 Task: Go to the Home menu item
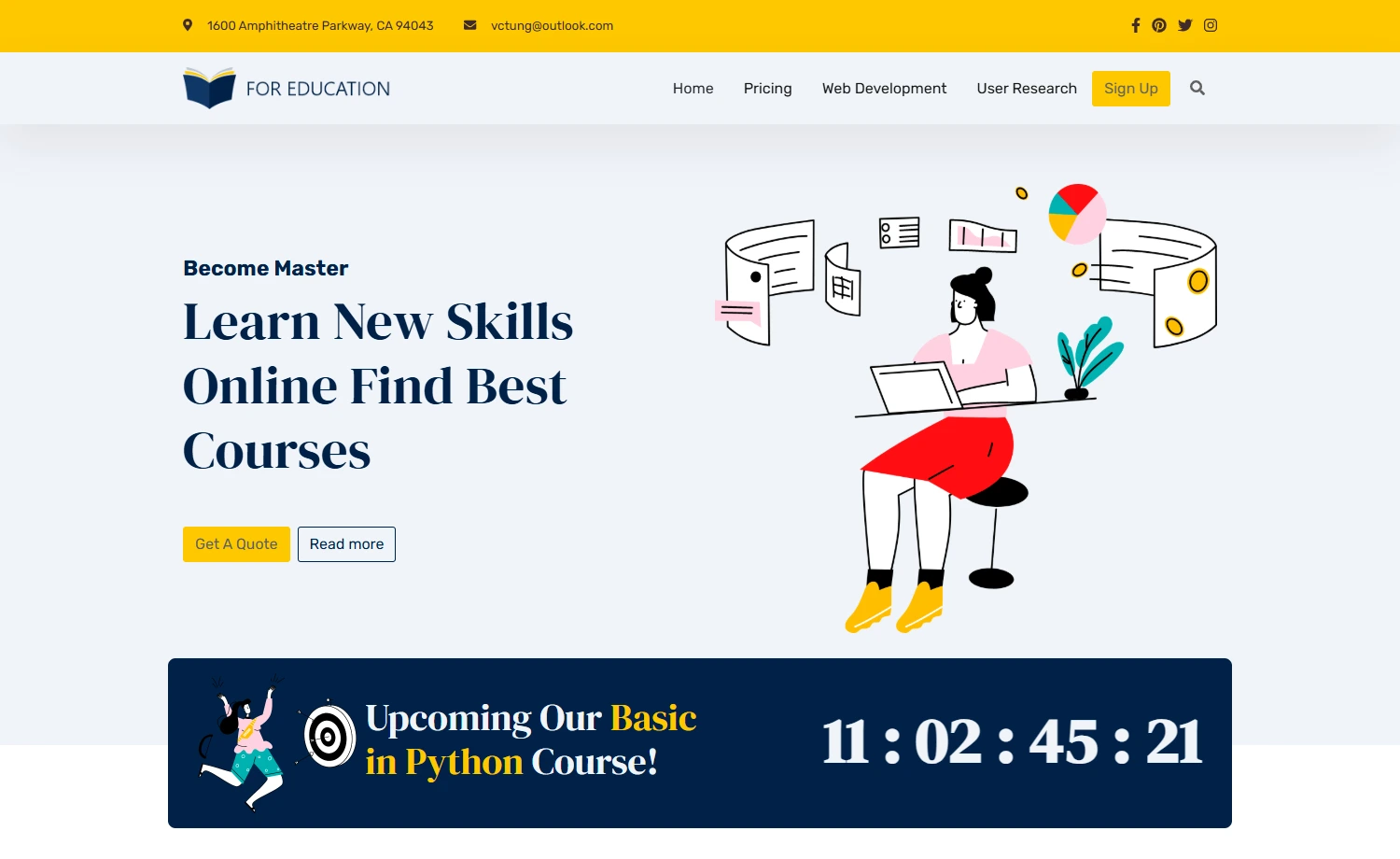pyautogui.click(x=693, y=88)
